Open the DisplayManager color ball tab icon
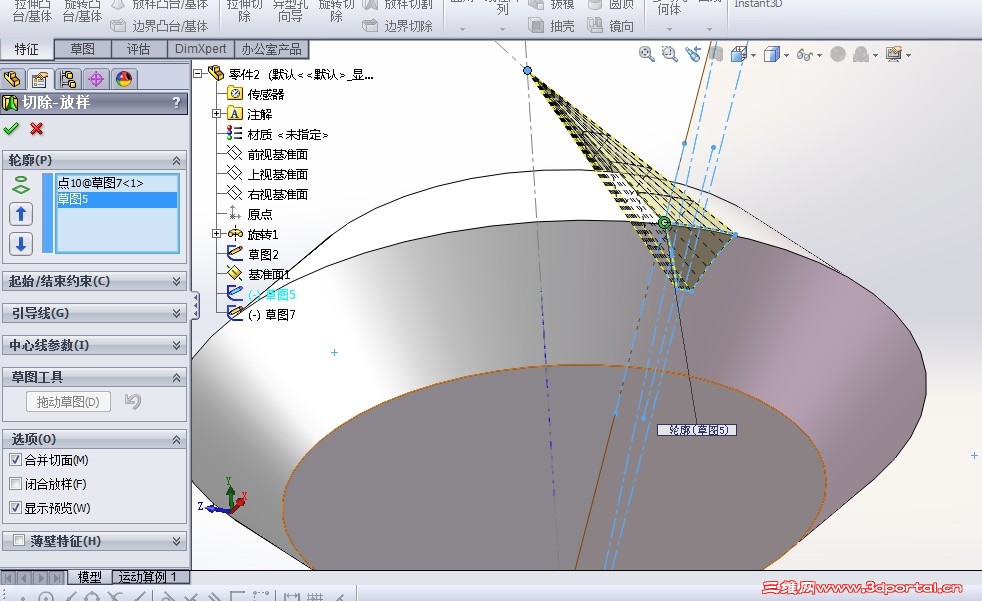 (x=123, y=79)
